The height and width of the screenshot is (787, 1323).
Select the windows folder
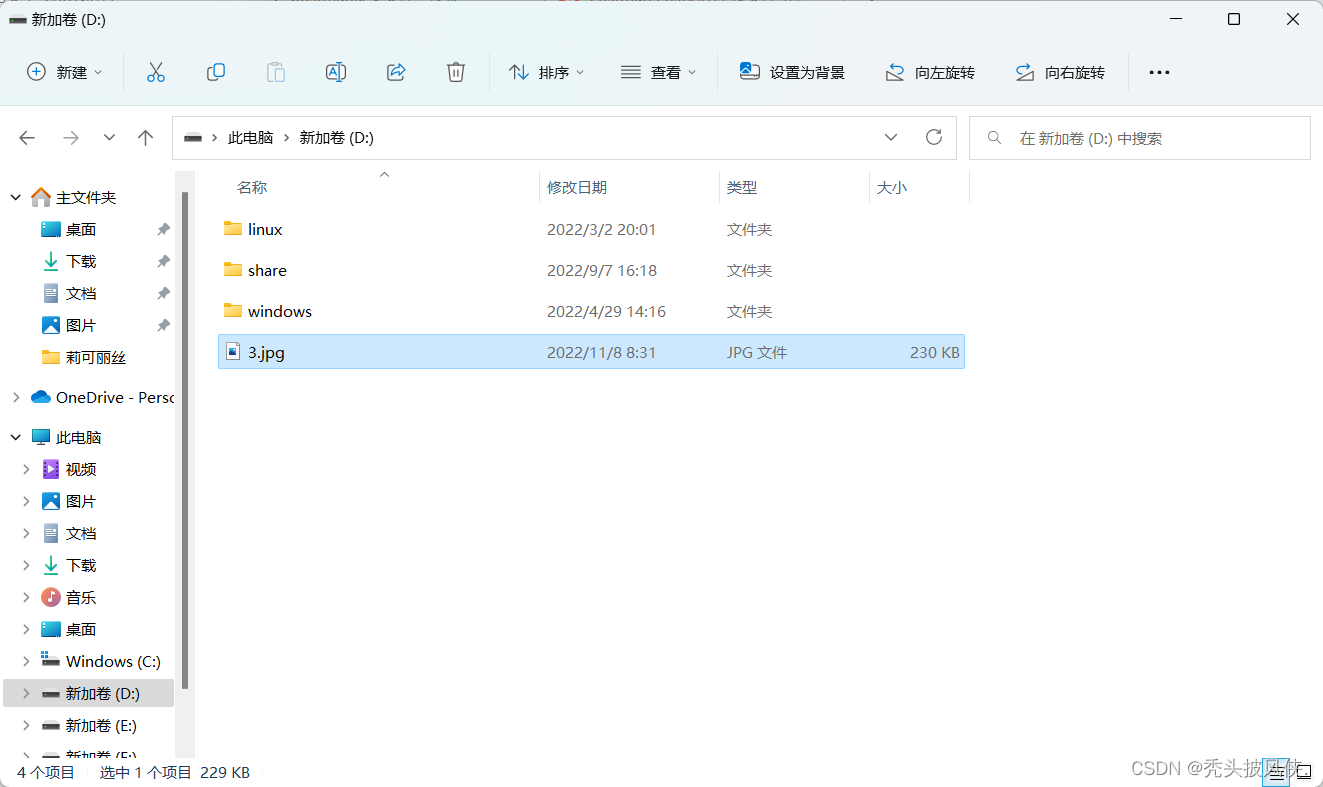click(591, 311)
